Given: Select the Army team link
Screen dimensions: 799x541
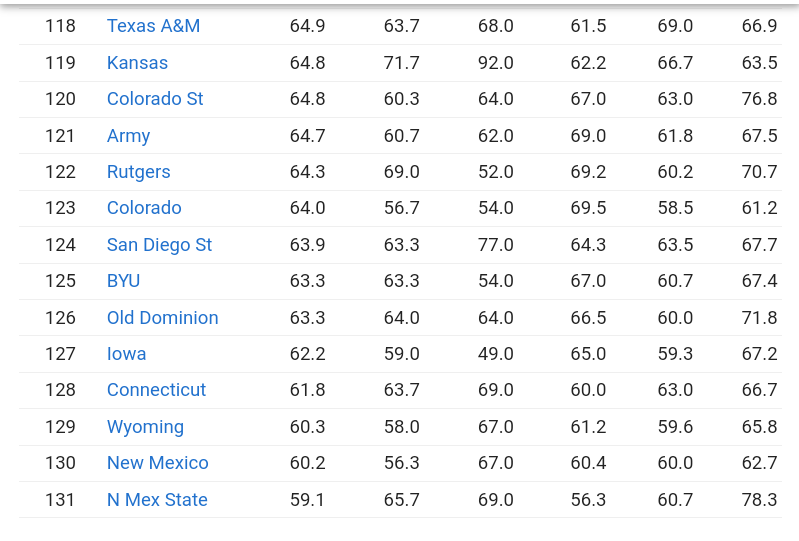Looking at the screenshot, I should coord(128,135).
